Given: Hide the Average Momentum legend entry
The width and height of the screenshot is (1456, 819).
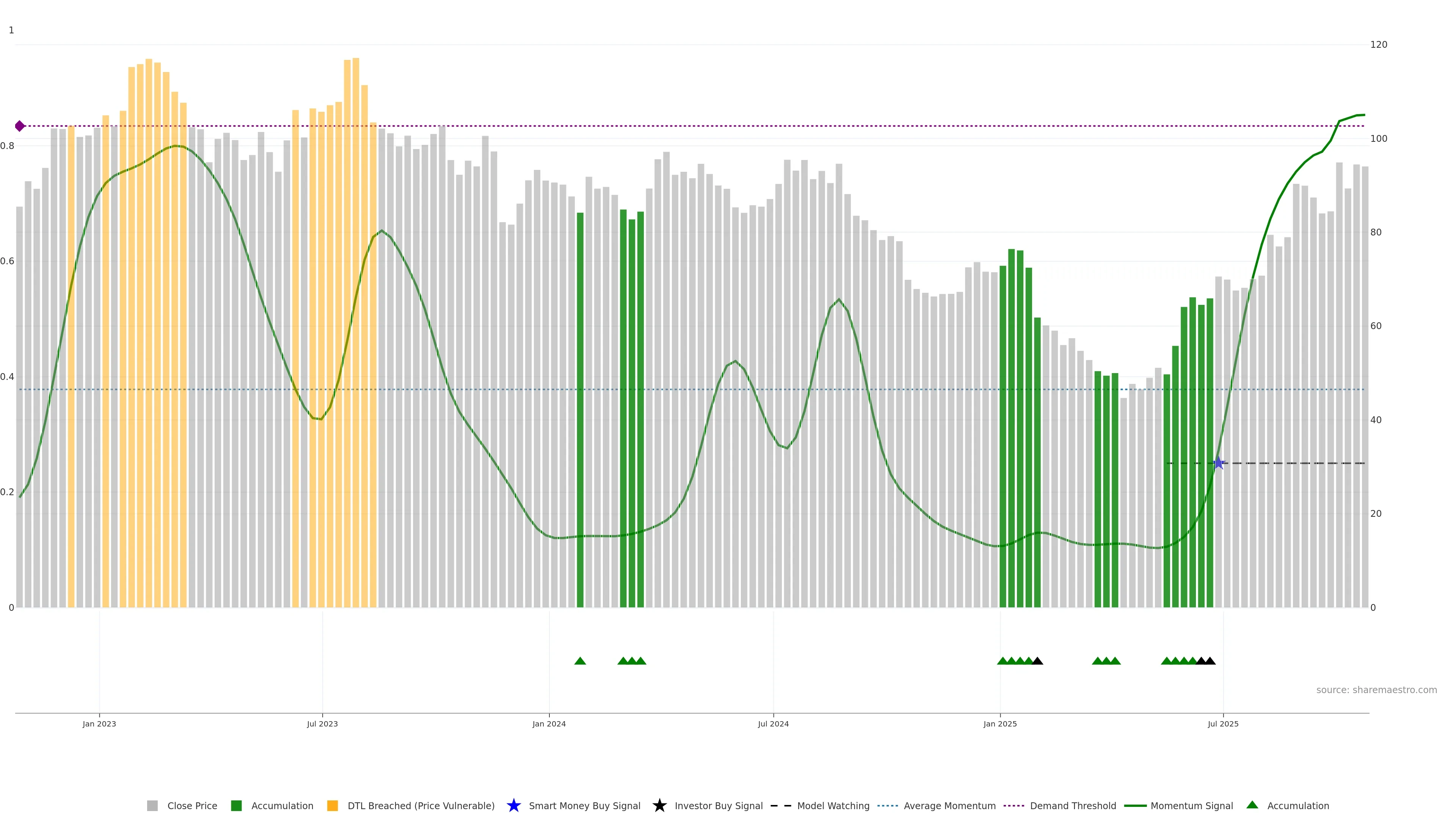Looking at the screenshot, I should pos(949,805).
